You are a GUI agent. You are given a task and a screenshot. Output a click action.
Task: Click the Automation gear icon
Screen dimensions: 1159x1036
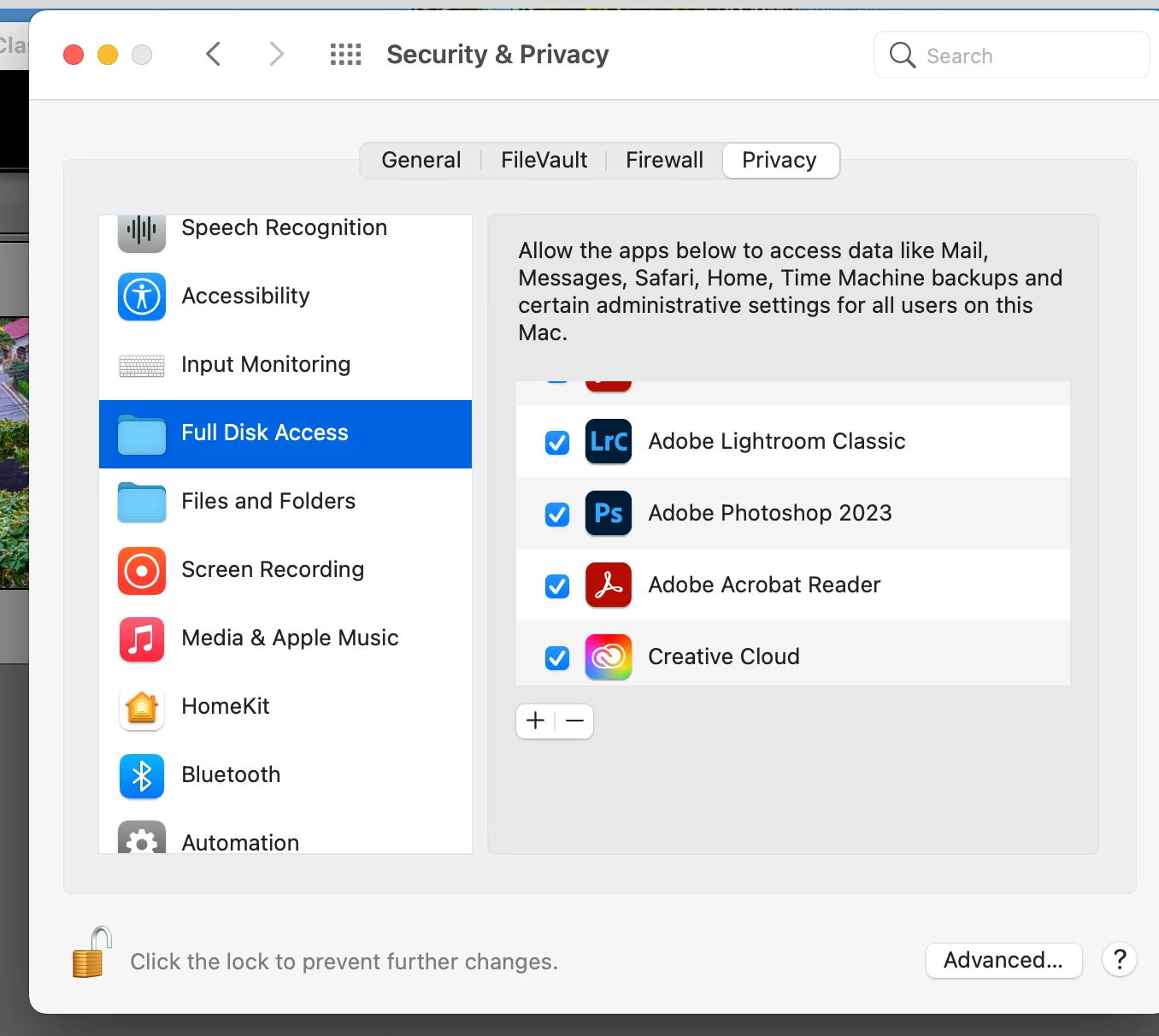tap(142, 838)
